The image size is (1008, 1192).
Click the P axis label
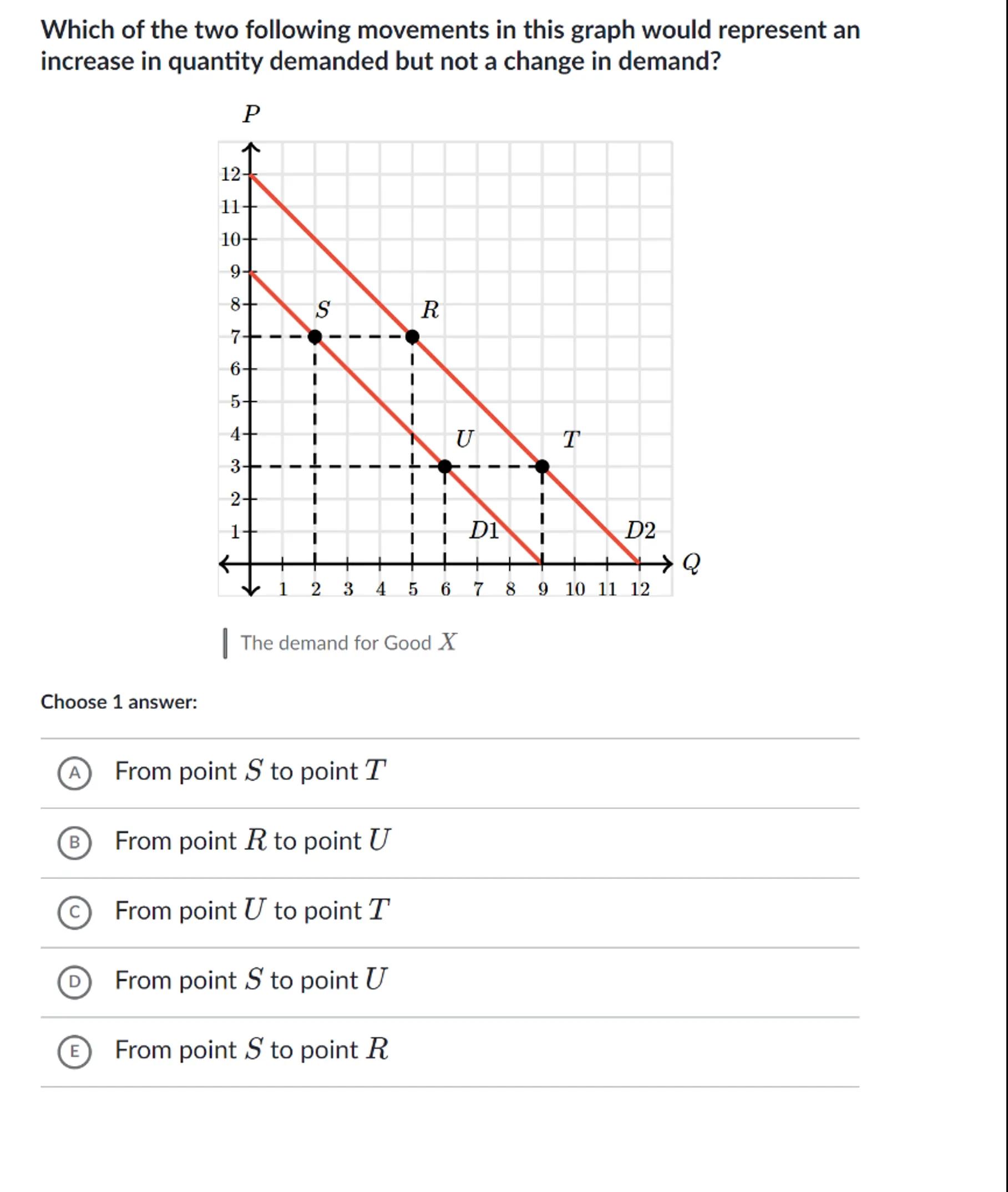[x=251, y=114]
